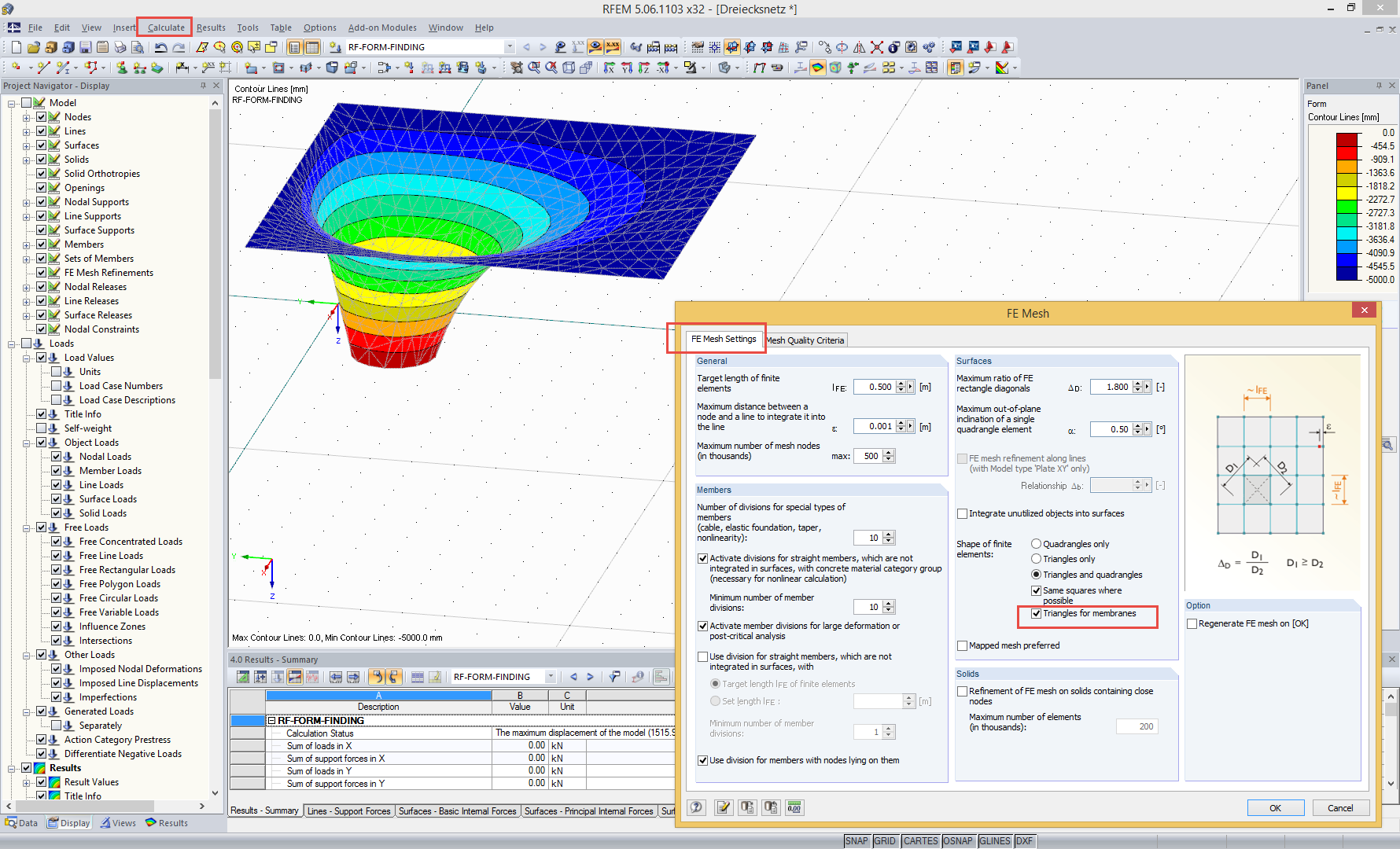
Task: Collapse the Free Loads tree node
Action: [26, 527]
